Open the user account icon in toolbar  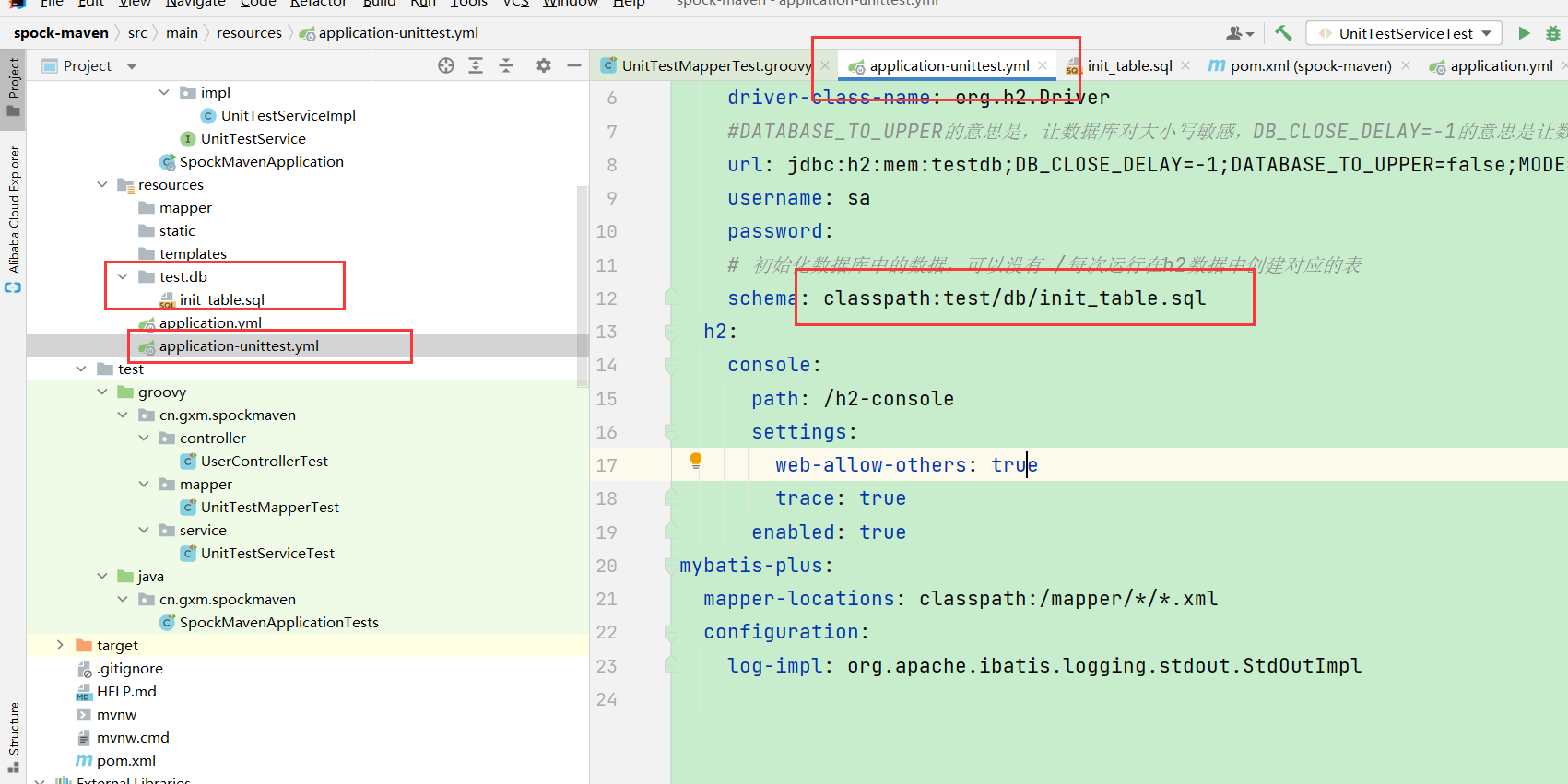[1239, 33]
